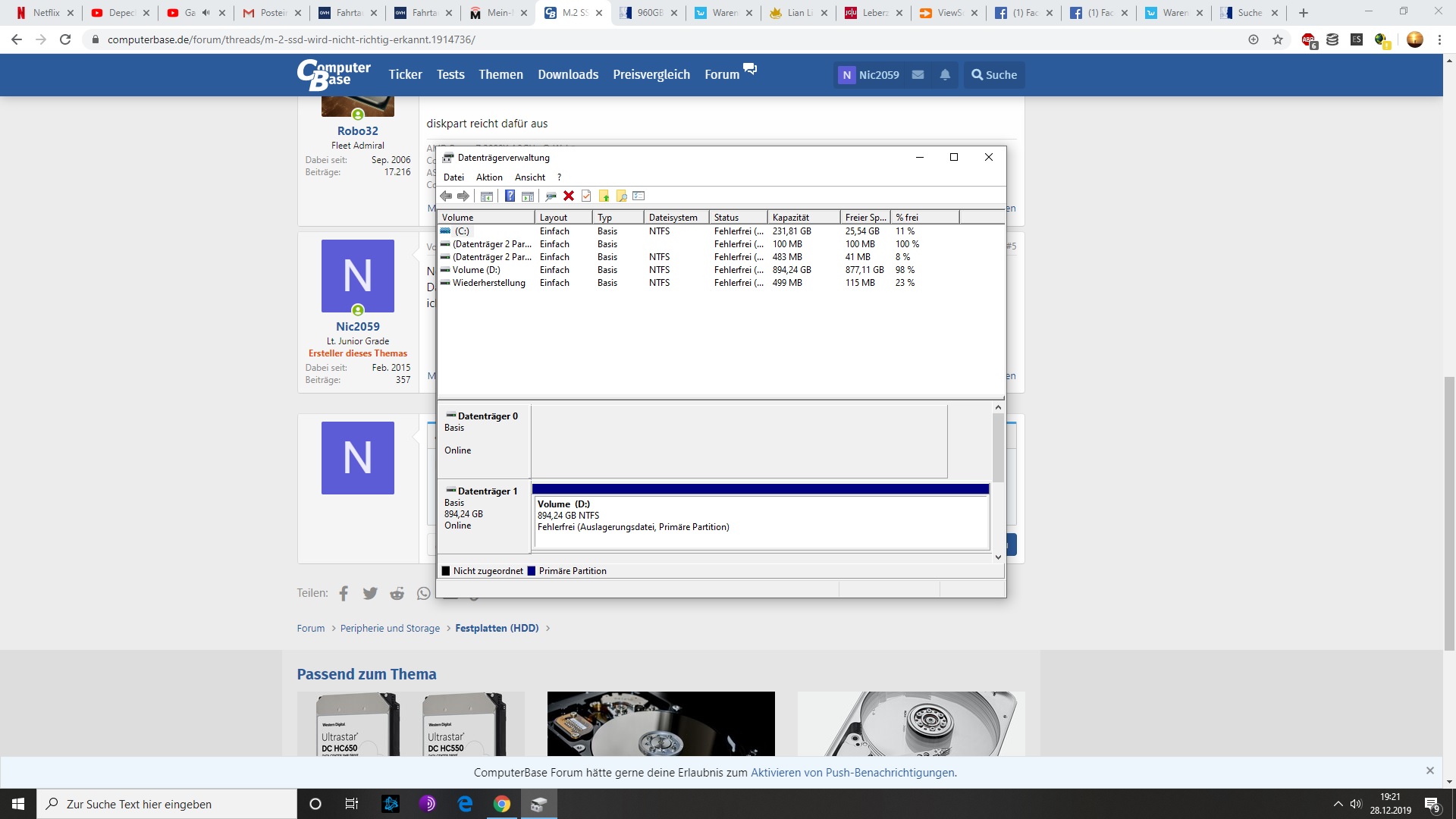This screenshot has width=1456, height=819.
Task: Select Volume (D:) row in volume list
Action: click(476, 270)
